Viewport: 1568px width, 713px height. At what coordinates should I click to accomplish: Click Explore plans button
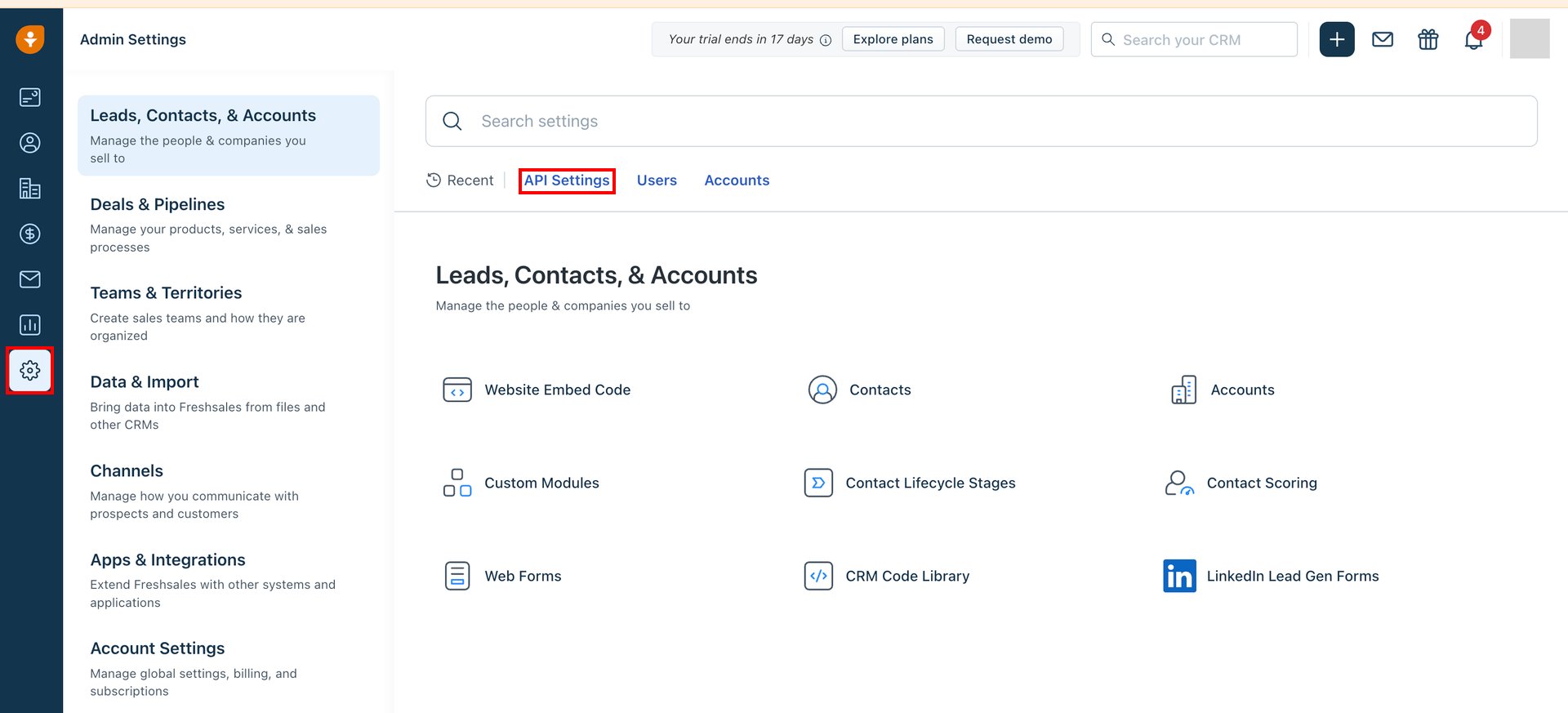[893, 39]
